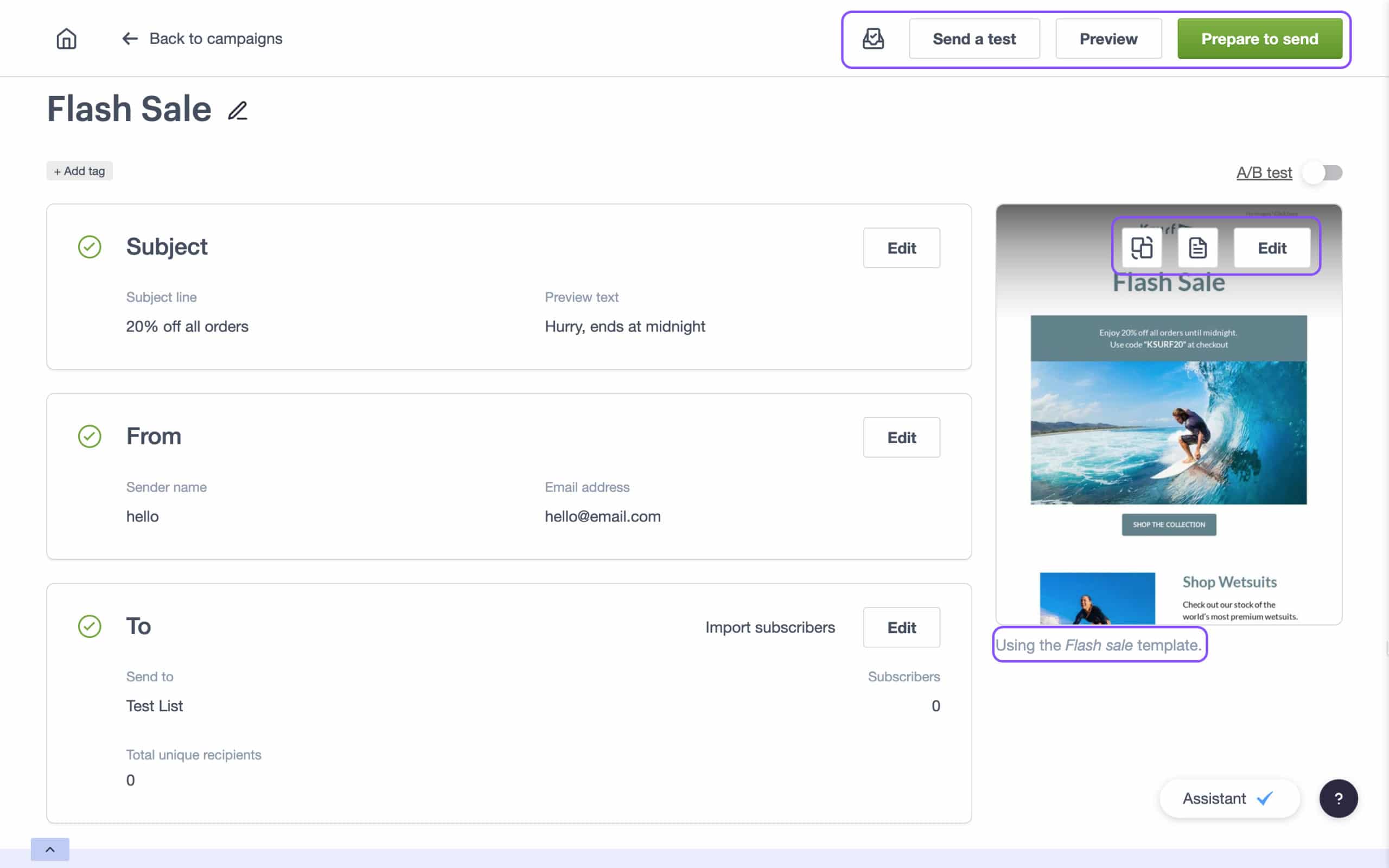1389x868 pixels.
Task: Open the help question mark button
Action: (1338, 798)
